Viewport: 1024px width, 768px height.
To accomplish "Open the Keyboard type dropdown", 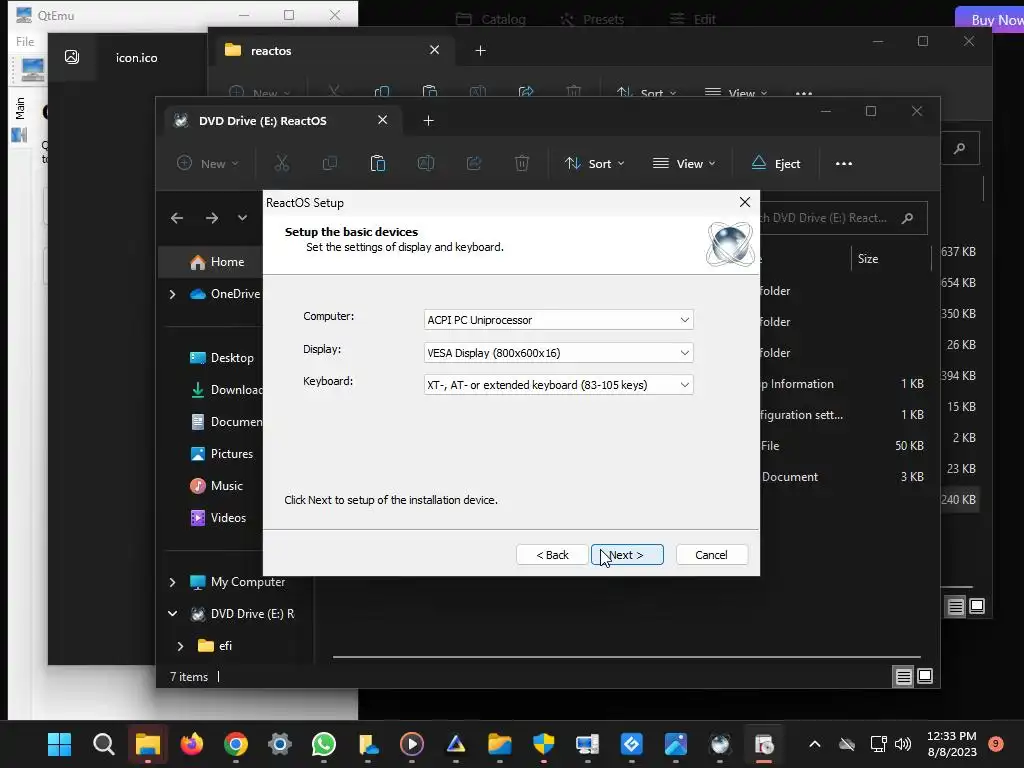I will pyautogui.click(x=558, y=385).
